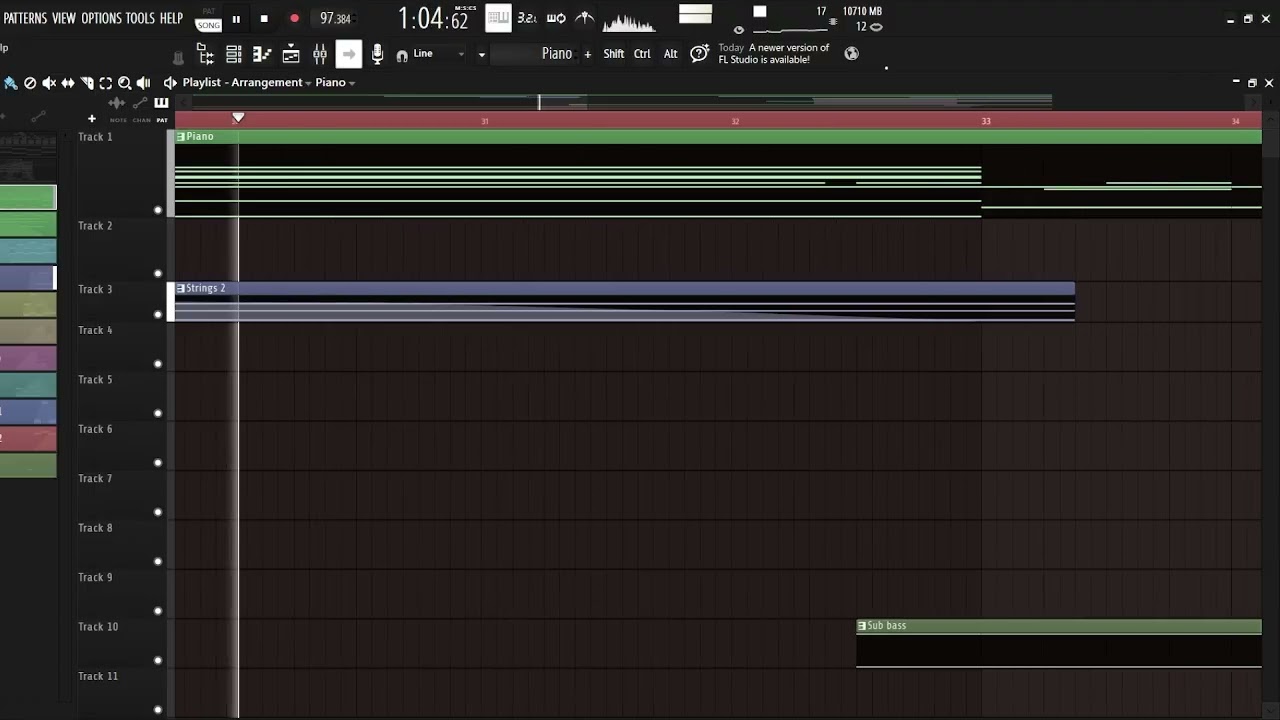Stop playback with the stop button
Screen dimensions: 1280x720
click(x=264, y=19)
